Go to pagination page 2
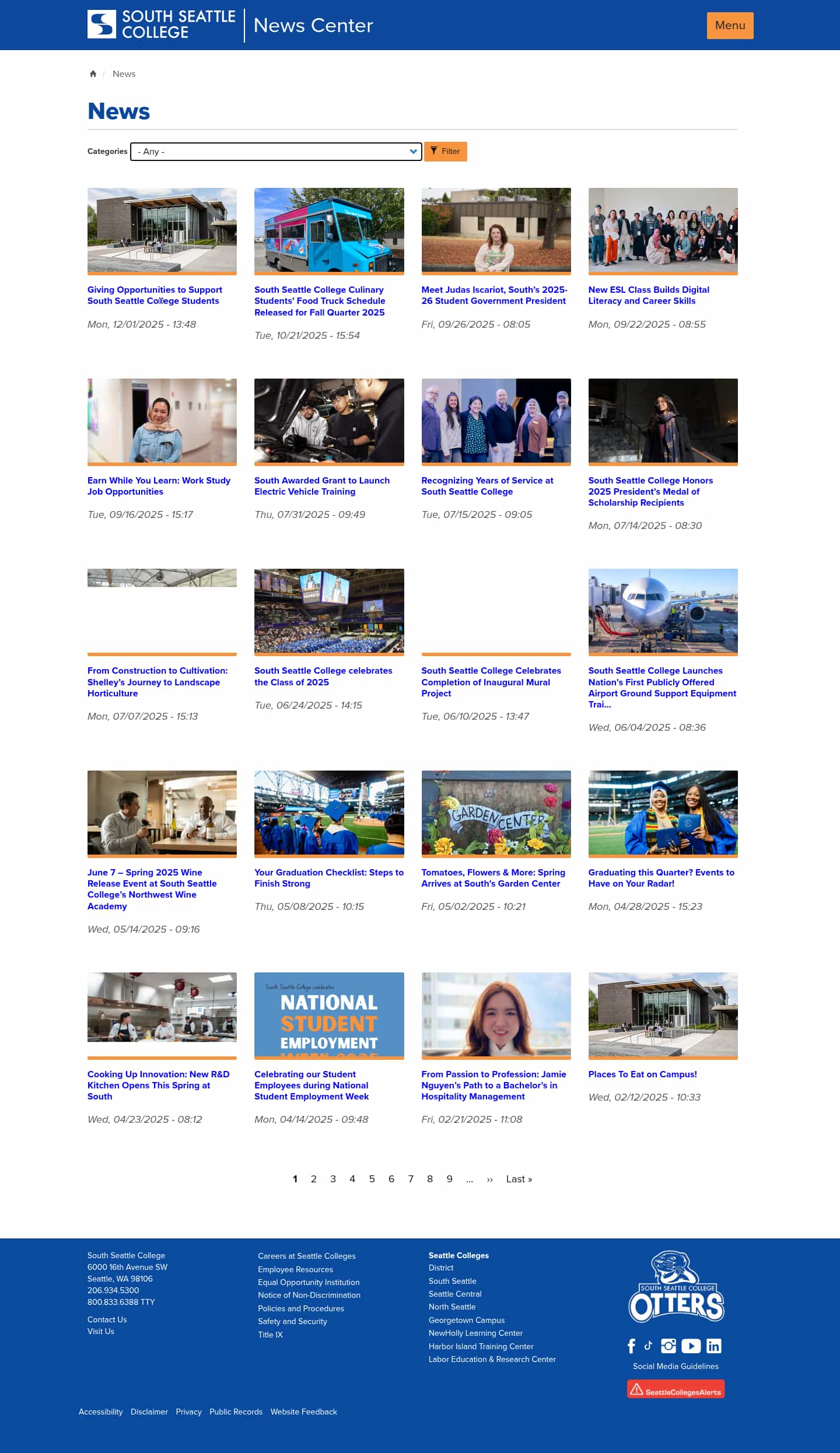 click(x=314, y=1179)
